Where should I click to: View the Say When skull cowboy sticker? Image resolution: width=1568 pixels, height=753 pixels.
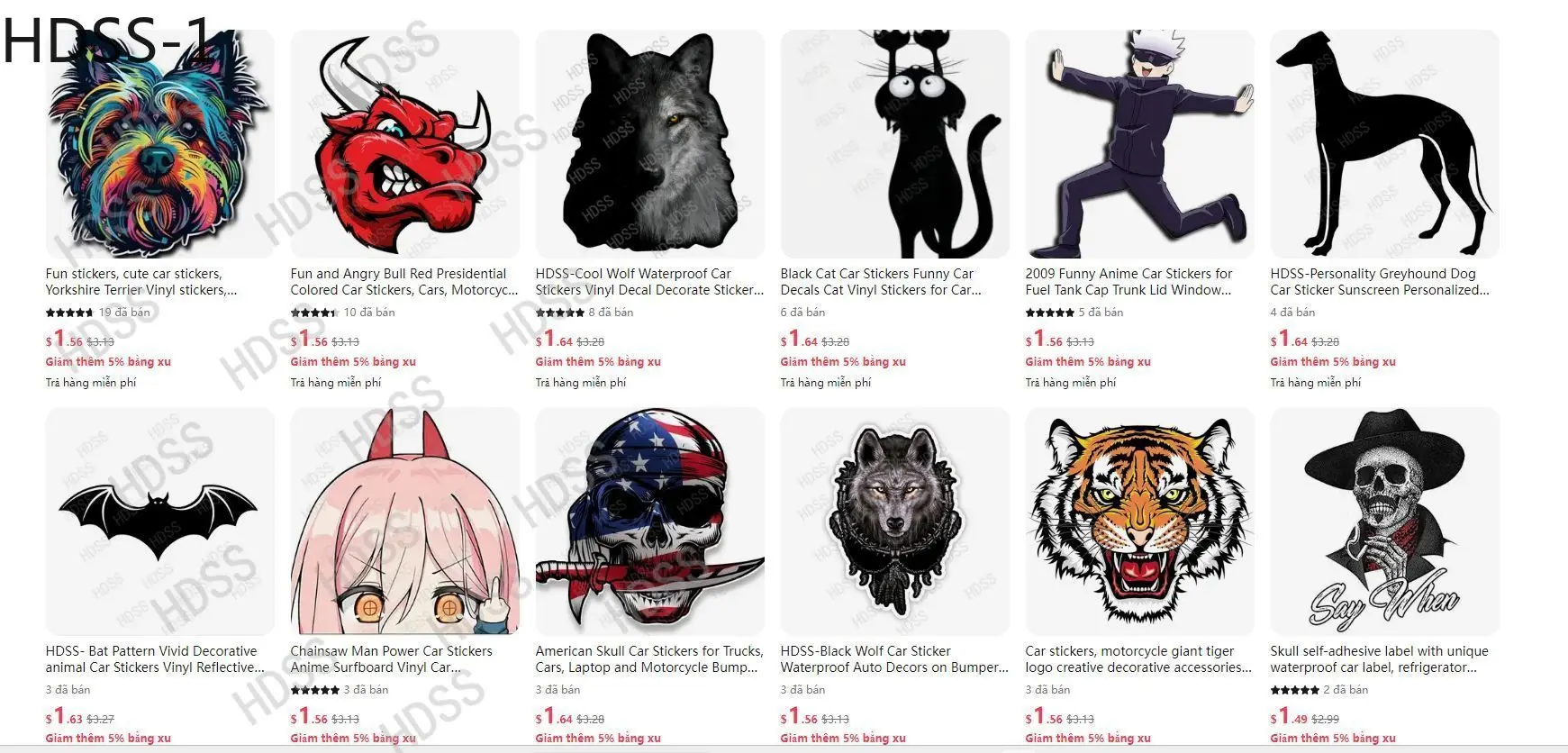click(x=1385, y=522)
